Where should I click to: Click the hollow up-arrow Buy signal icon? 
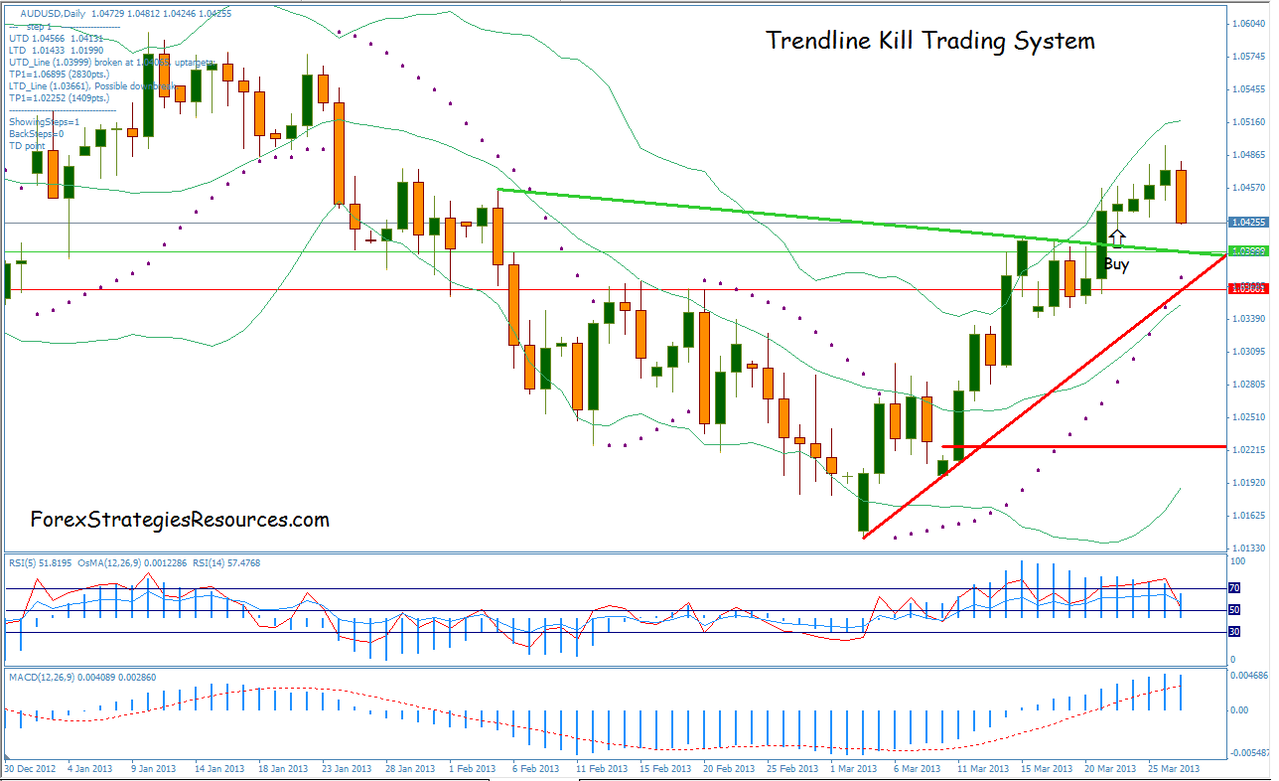1117,238
